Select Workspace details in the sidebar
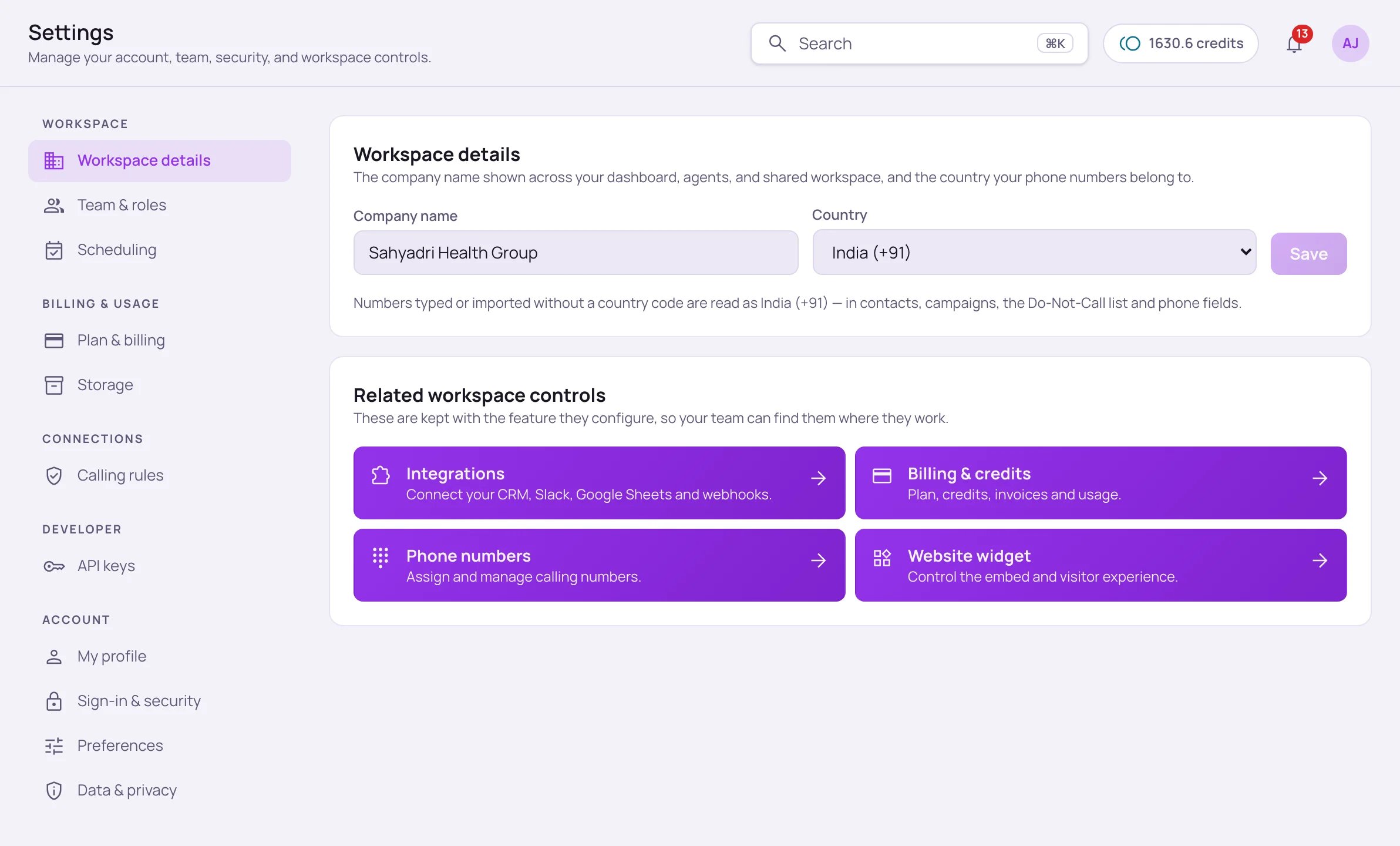This screenshot has width=1400, height=846. pos(160,160)
